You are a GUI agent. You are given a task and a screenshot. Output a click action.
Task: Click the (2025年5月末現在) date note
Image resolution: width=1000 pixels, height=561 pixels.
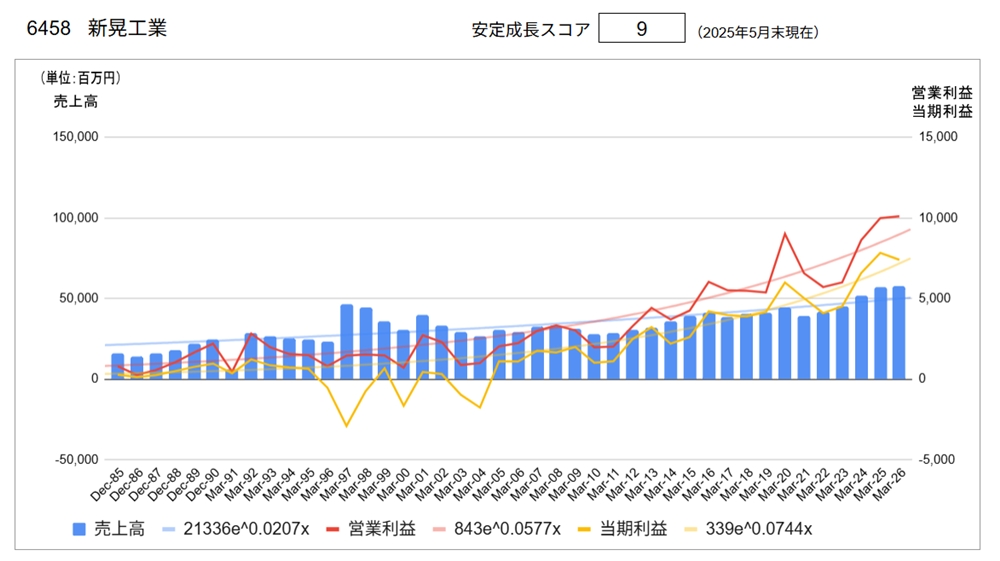pos(758,33)
